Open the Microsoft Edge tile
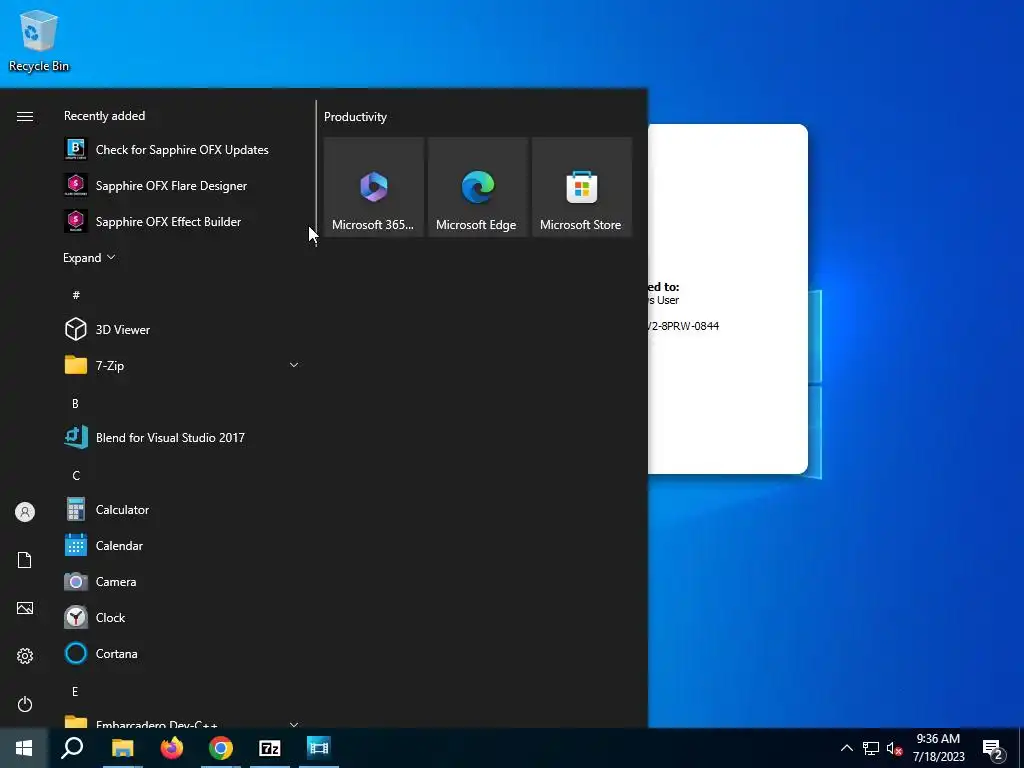The image size is (1024, 768). (x=477, y=187)
